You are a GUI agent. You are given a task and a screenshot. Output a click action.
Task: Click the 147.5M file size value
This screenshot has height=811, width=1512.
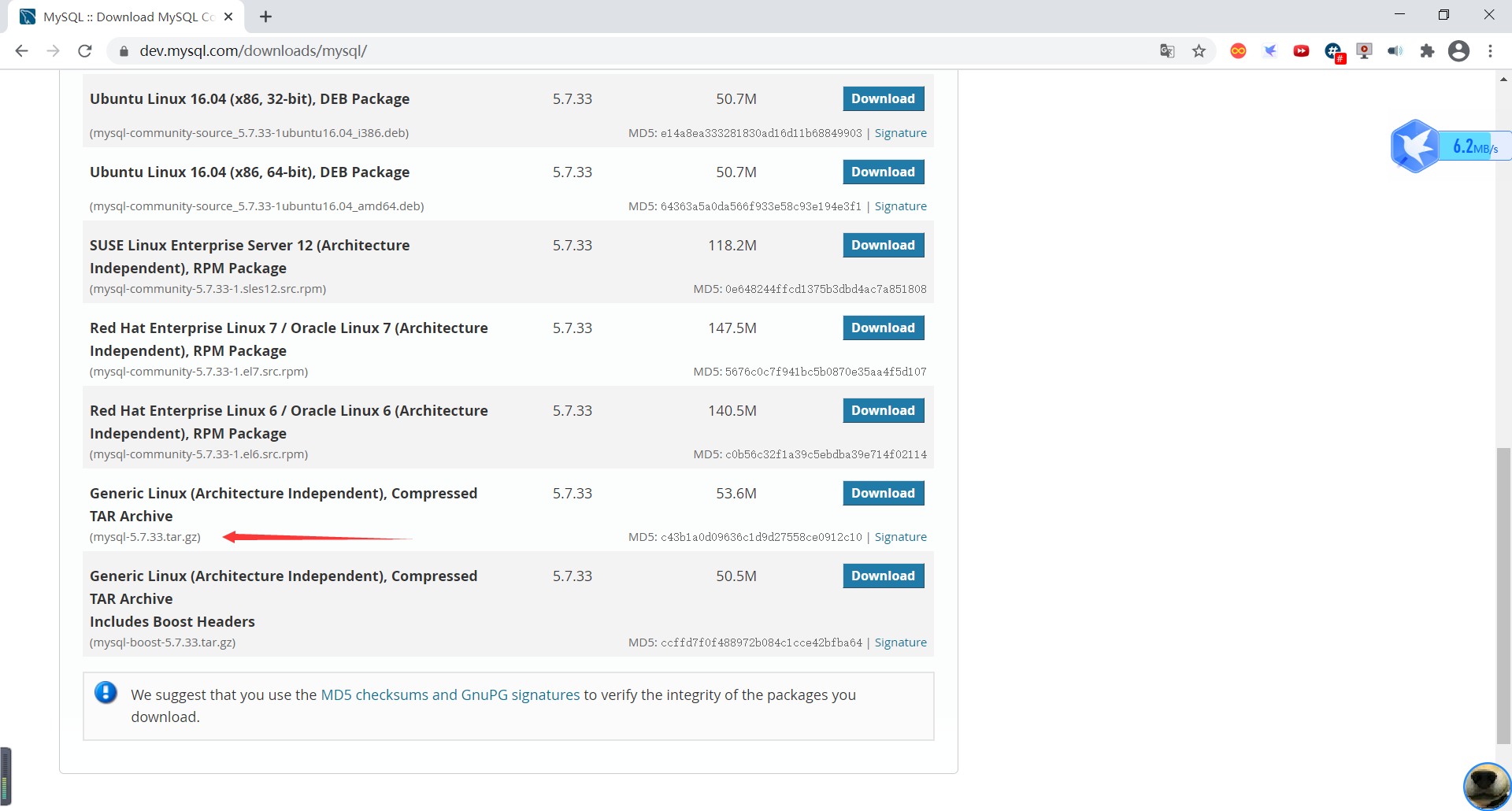pos(732,328)
